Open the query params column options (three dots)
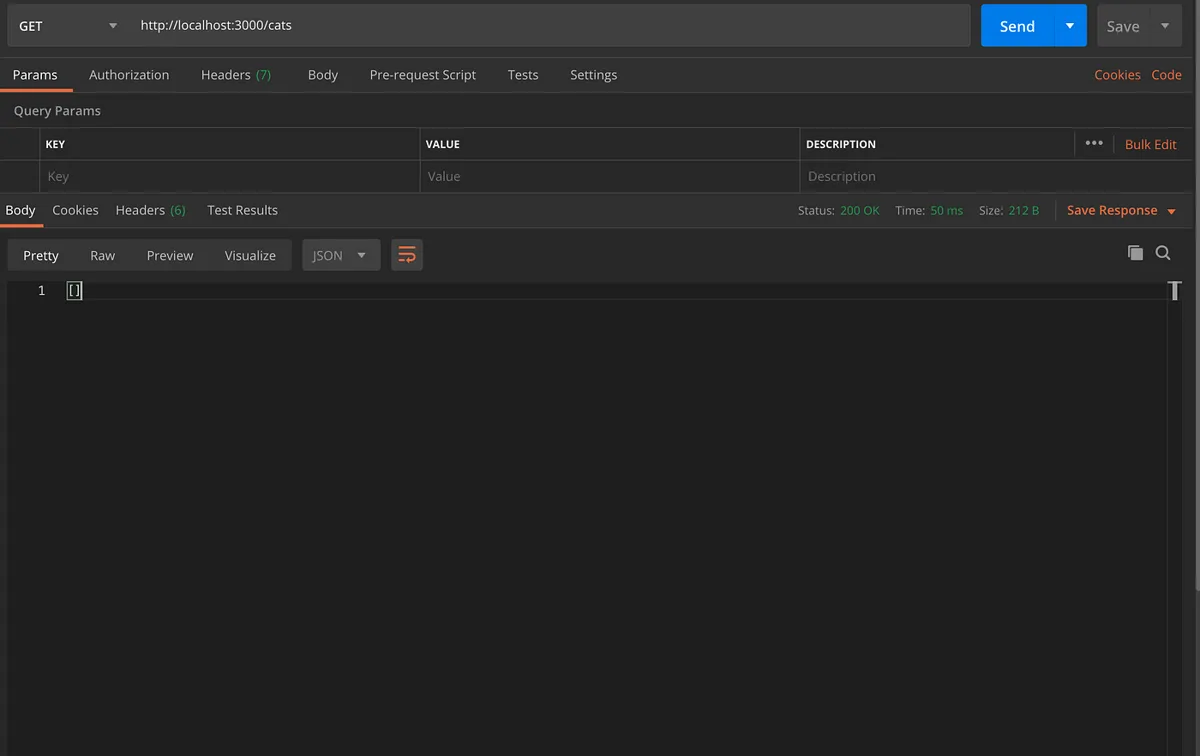The height and width of the screenshot is (756, 1200). pyautogui.click(x=1094, y=143)
